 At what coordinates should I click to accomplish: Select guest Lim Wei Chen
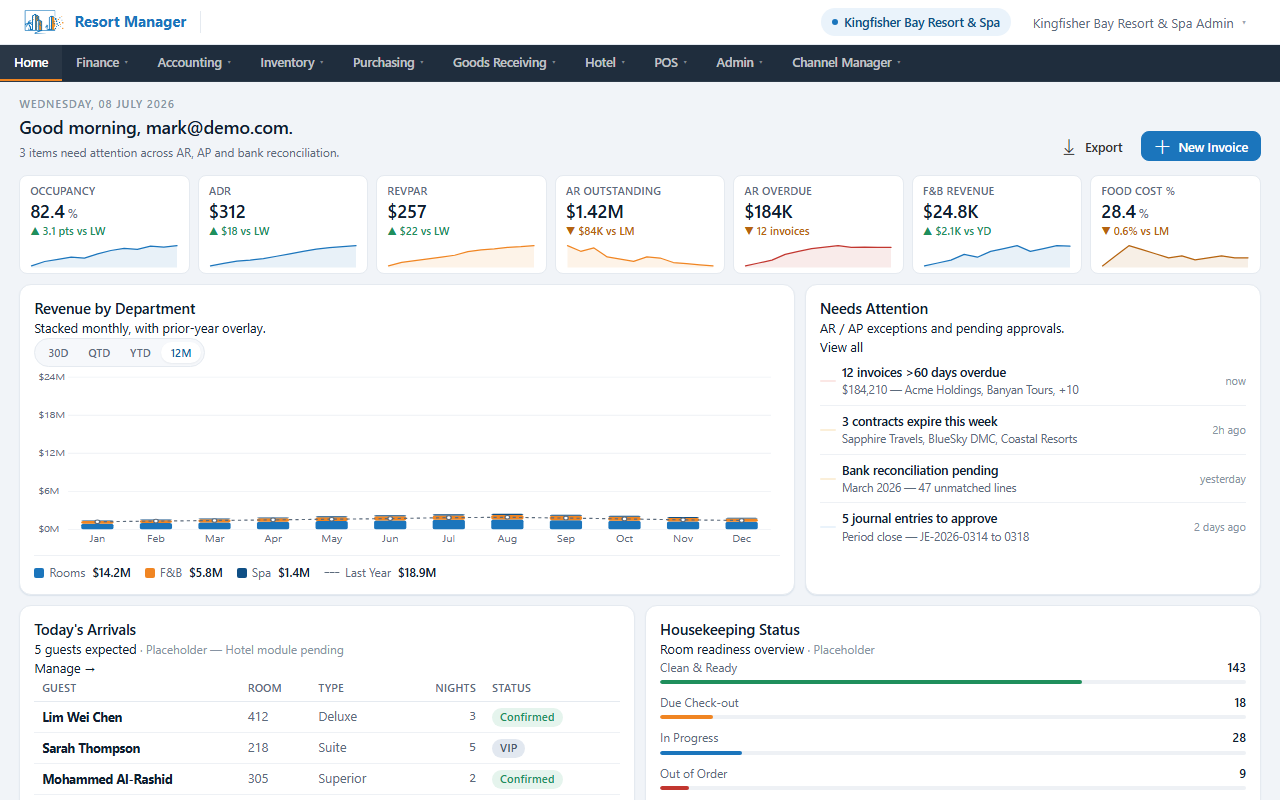(83, 717)
